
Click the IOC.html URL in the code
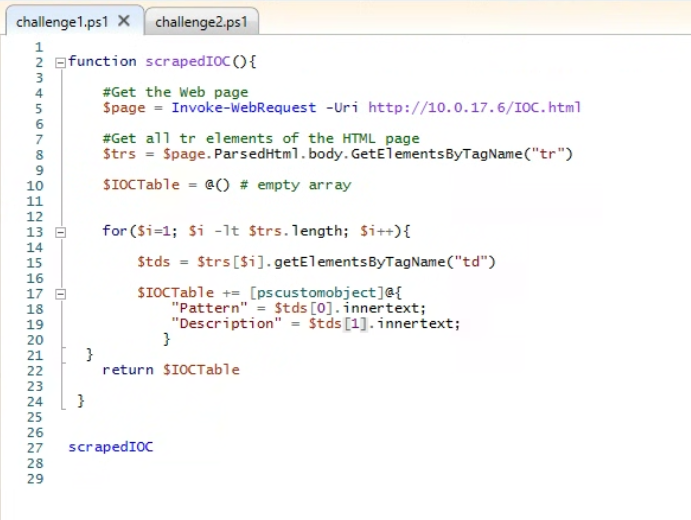pos(474,107)
